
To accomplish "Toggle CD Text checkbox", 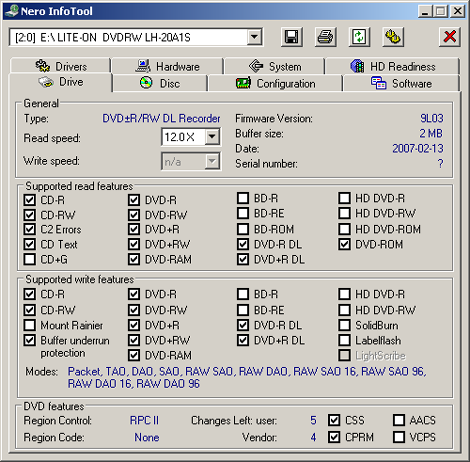I will pos(30,244).
